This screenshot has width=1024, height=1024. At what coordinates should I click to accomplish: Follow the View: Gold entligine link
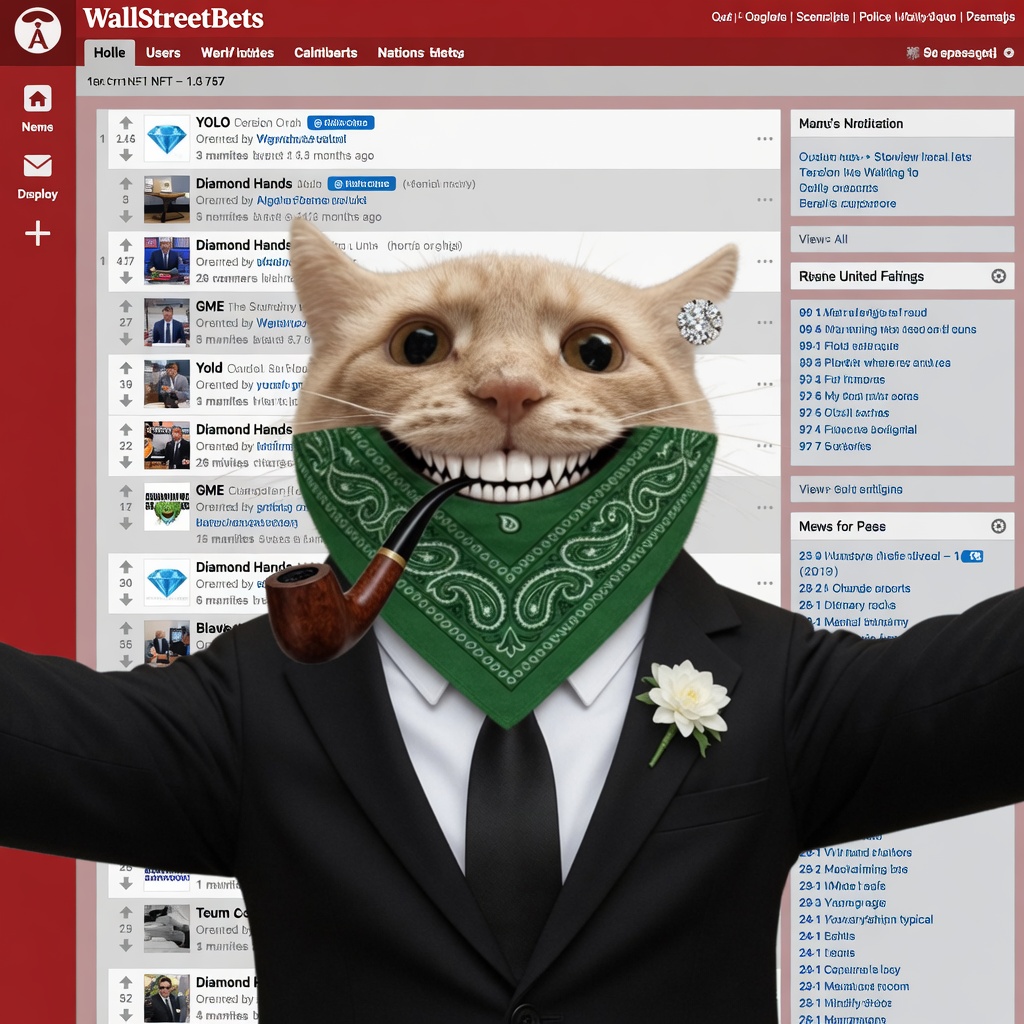[850, 489]
